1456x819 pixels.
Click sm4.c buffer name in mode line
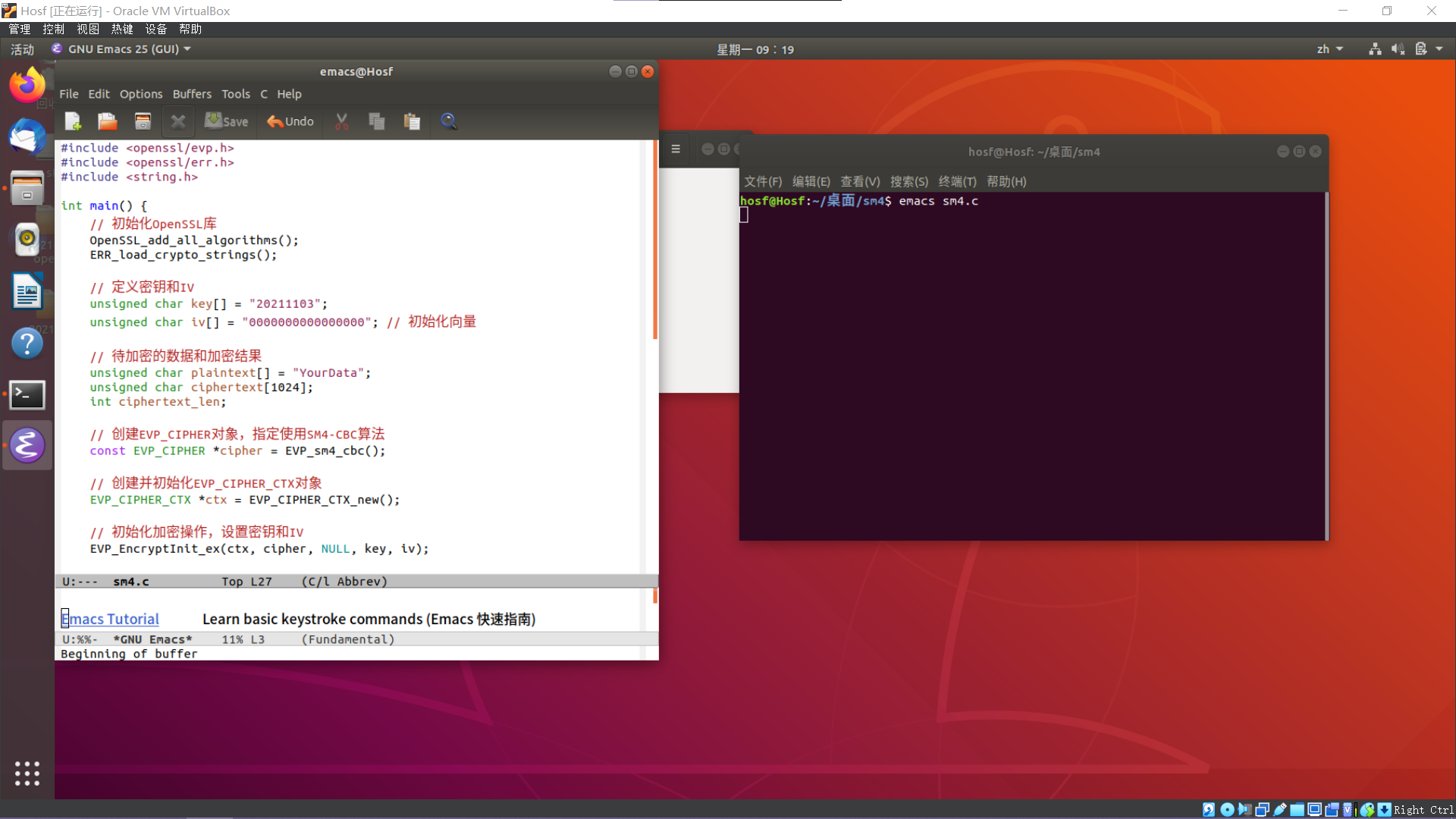[x=131, y=582]
